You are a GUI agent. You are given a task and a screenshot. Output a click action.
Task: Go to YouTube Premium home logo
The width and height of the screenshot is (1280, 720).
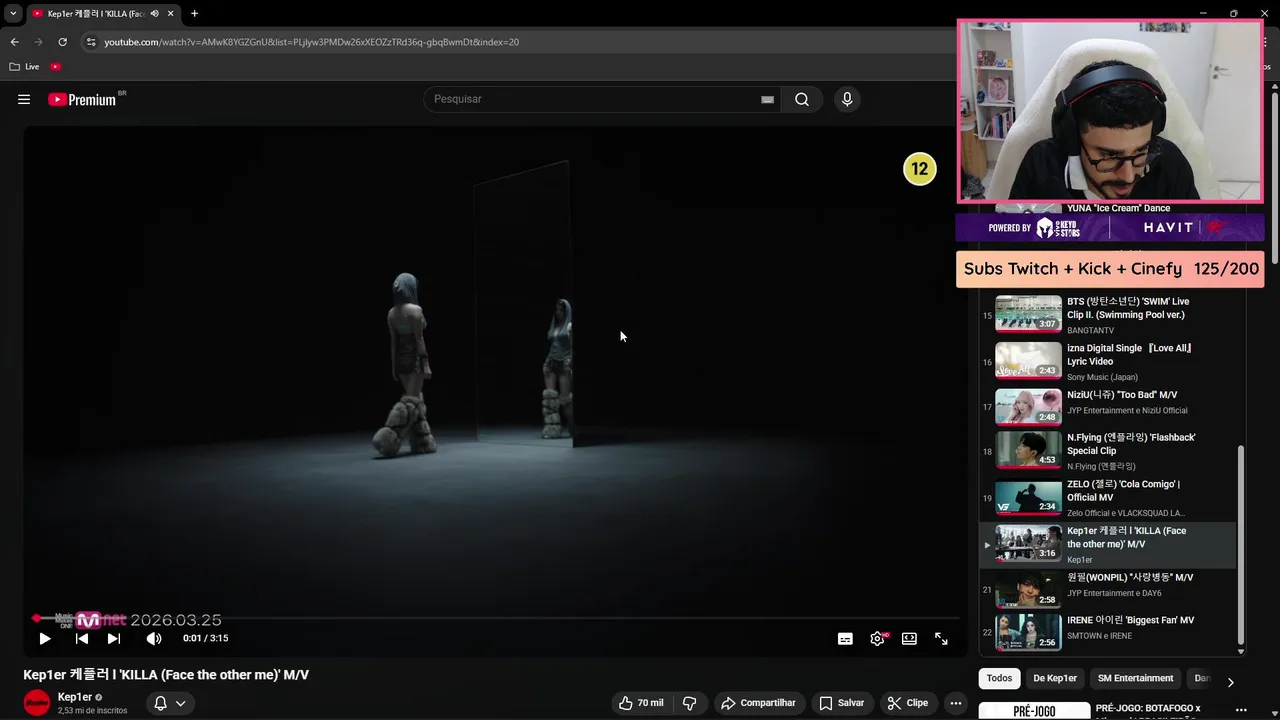(x=82, y=99)
